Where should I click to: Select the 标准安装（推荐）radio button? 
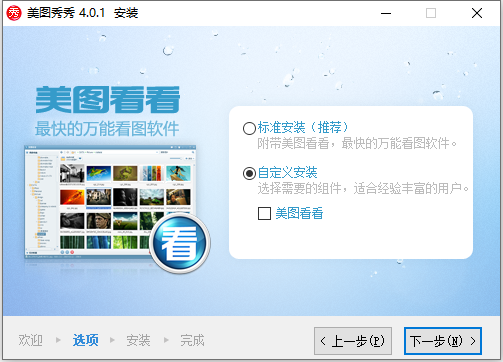pos(249,128)
